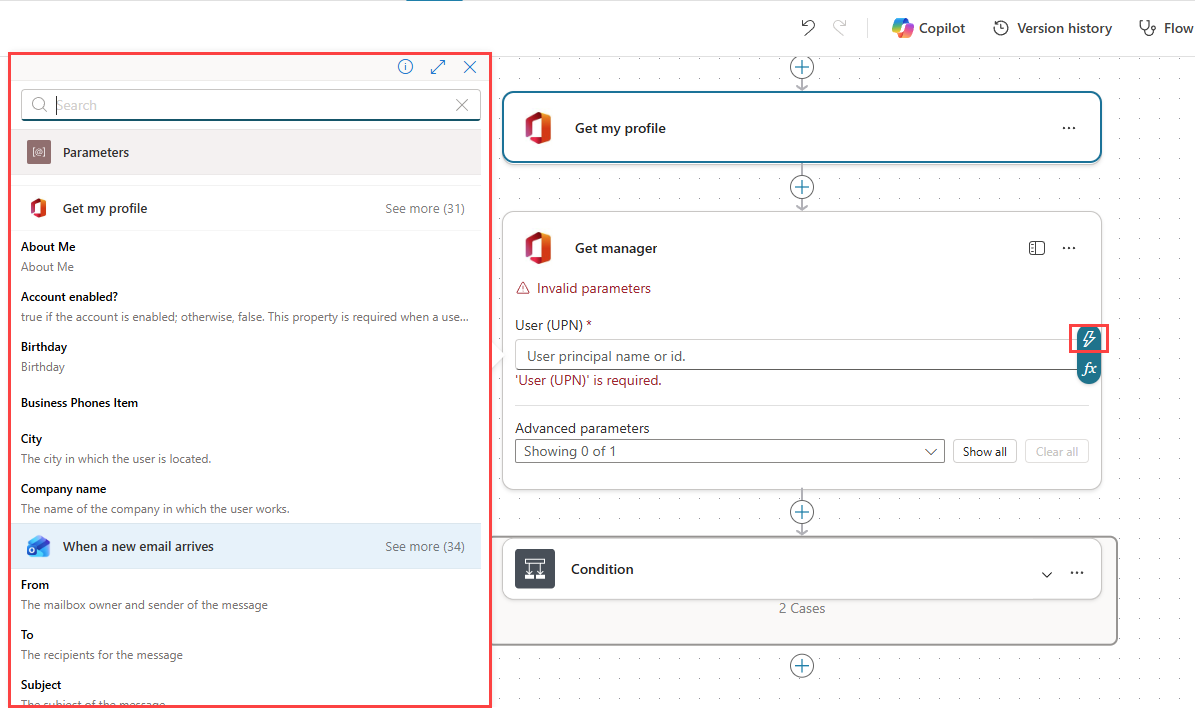Open Get my profile more options menu

1069,128
